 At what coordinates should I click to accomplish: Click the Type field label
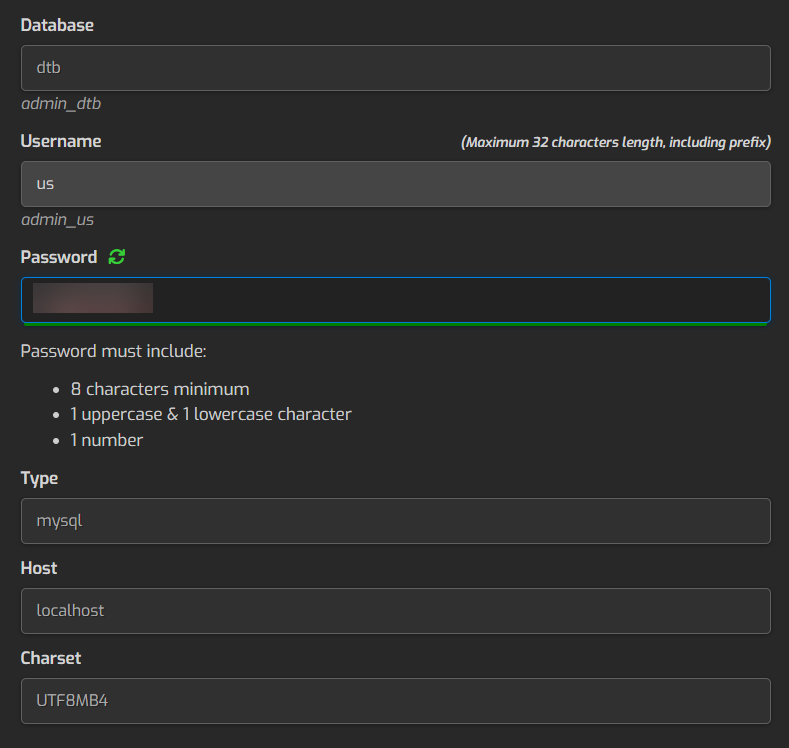(x=39, y=478)
